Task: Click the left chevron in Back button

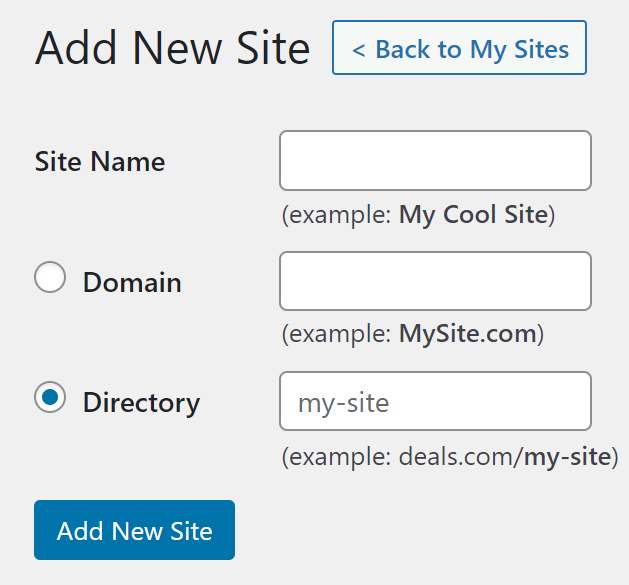Action: 358,50
